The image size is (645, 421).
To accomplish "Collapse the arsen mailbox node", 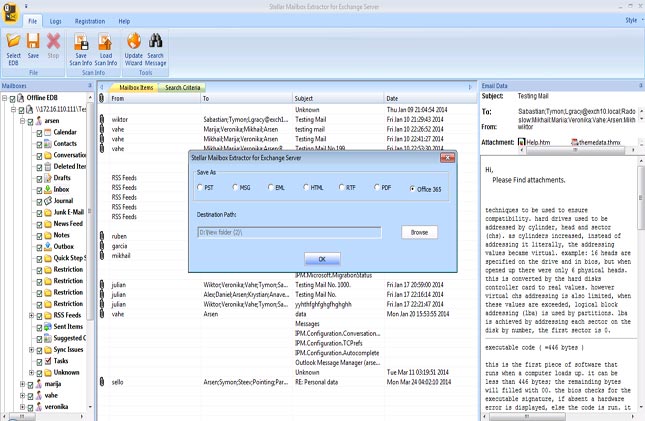I will pos(23,121).
